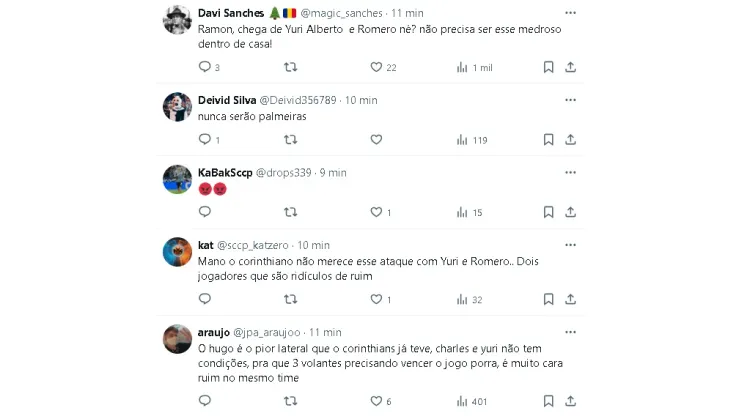Open KaBakSccp's profile picture

[177, 179]
